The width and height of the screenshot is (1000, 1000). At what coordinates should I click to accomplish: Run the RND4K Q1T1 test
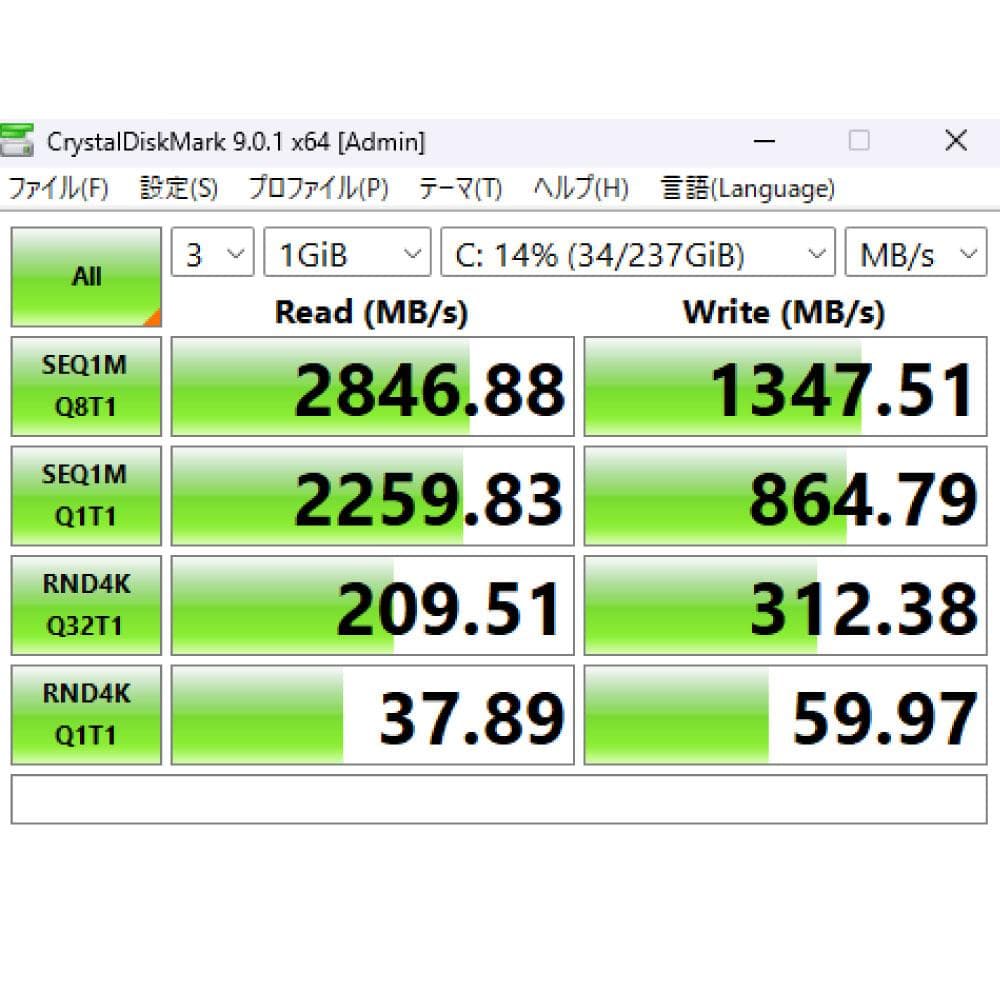tap(85, 714)
